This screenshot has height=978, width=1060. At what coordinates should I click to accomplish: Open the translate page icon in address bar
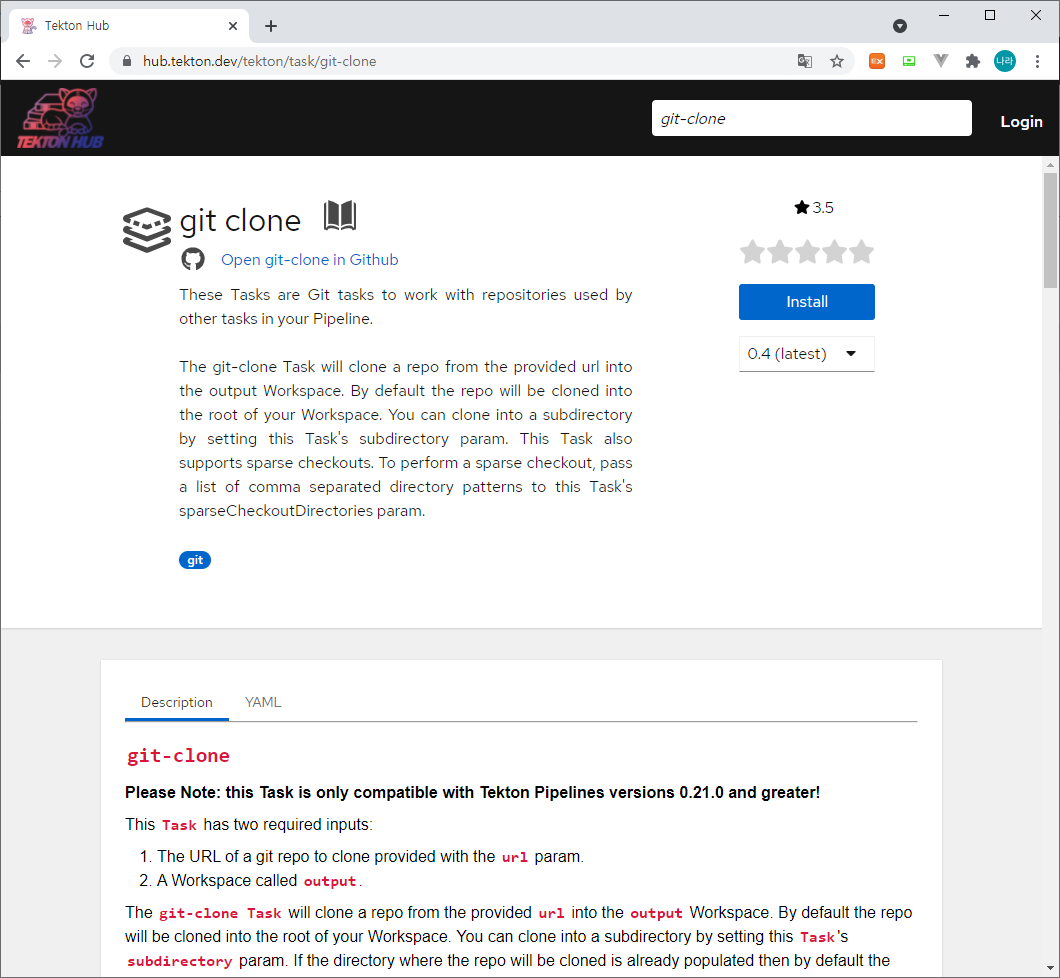pos(804,61)
